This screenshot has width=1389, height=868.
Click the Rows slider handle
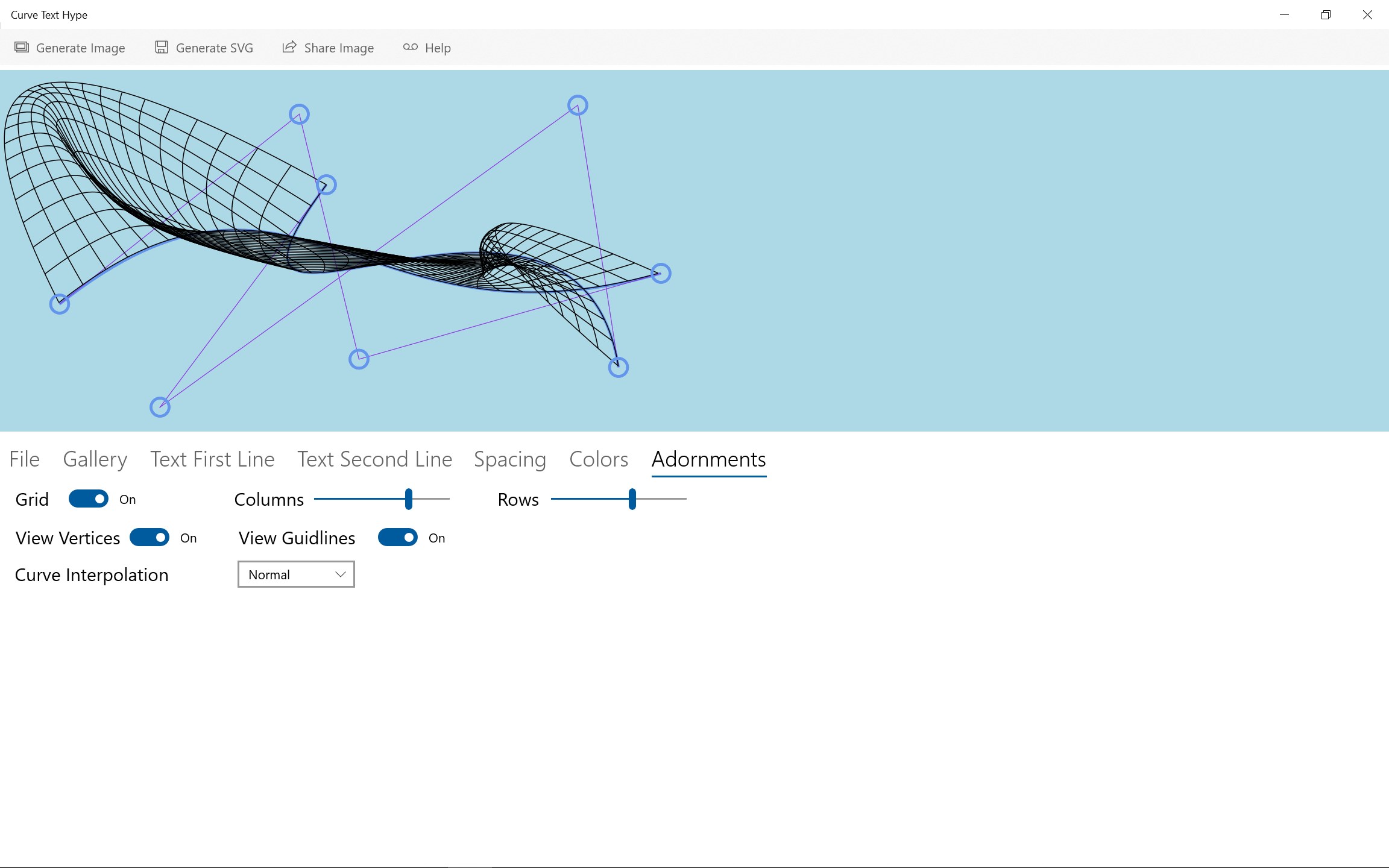click(632, 499)
